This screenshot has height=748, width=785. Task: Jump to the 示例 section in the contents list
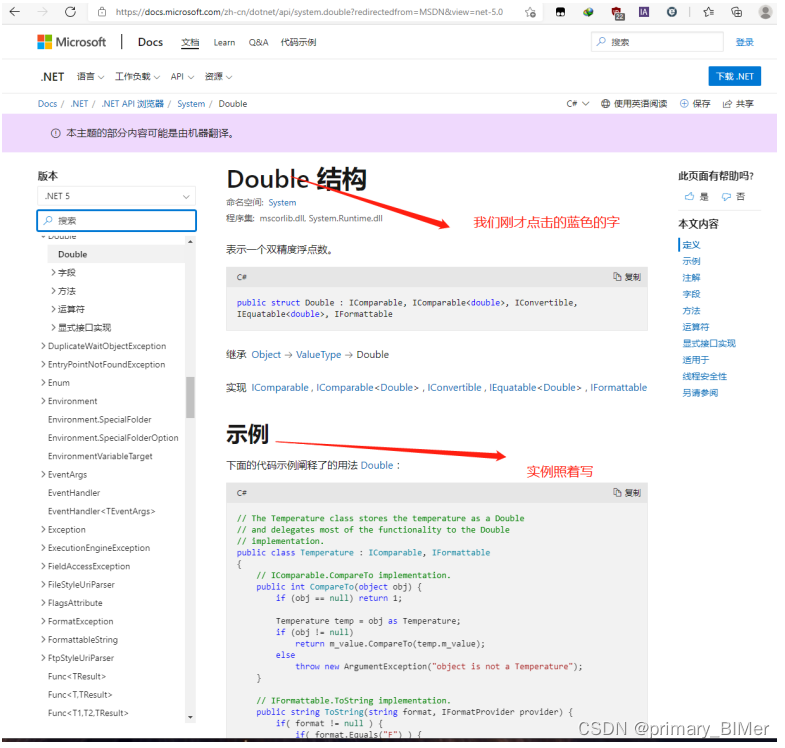[x=691, y=261]
